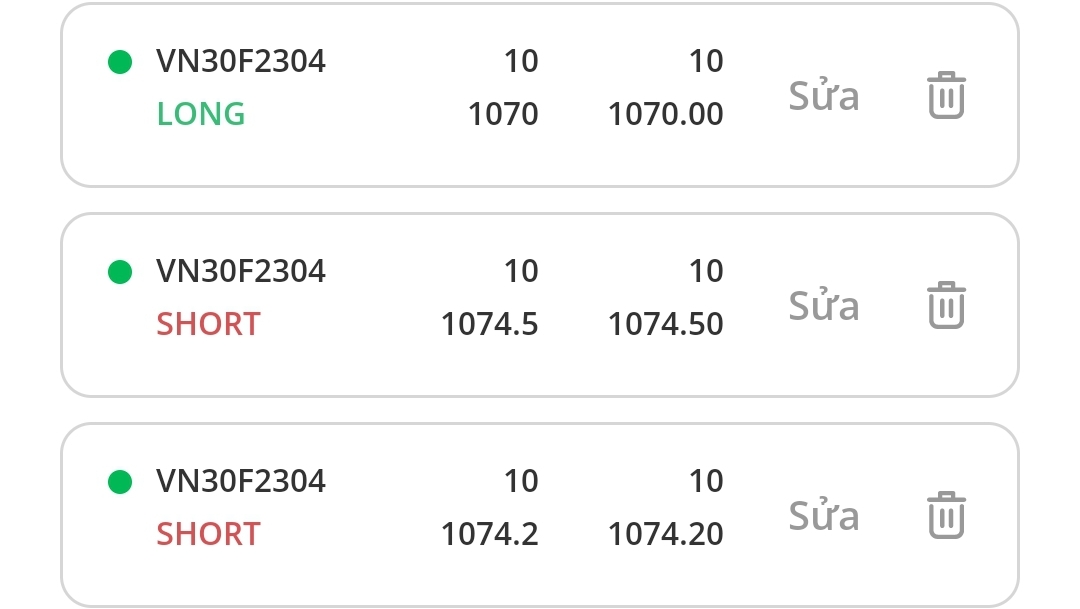Click the matched price 1074.50
1080x609 pixels.
point(665,324)
